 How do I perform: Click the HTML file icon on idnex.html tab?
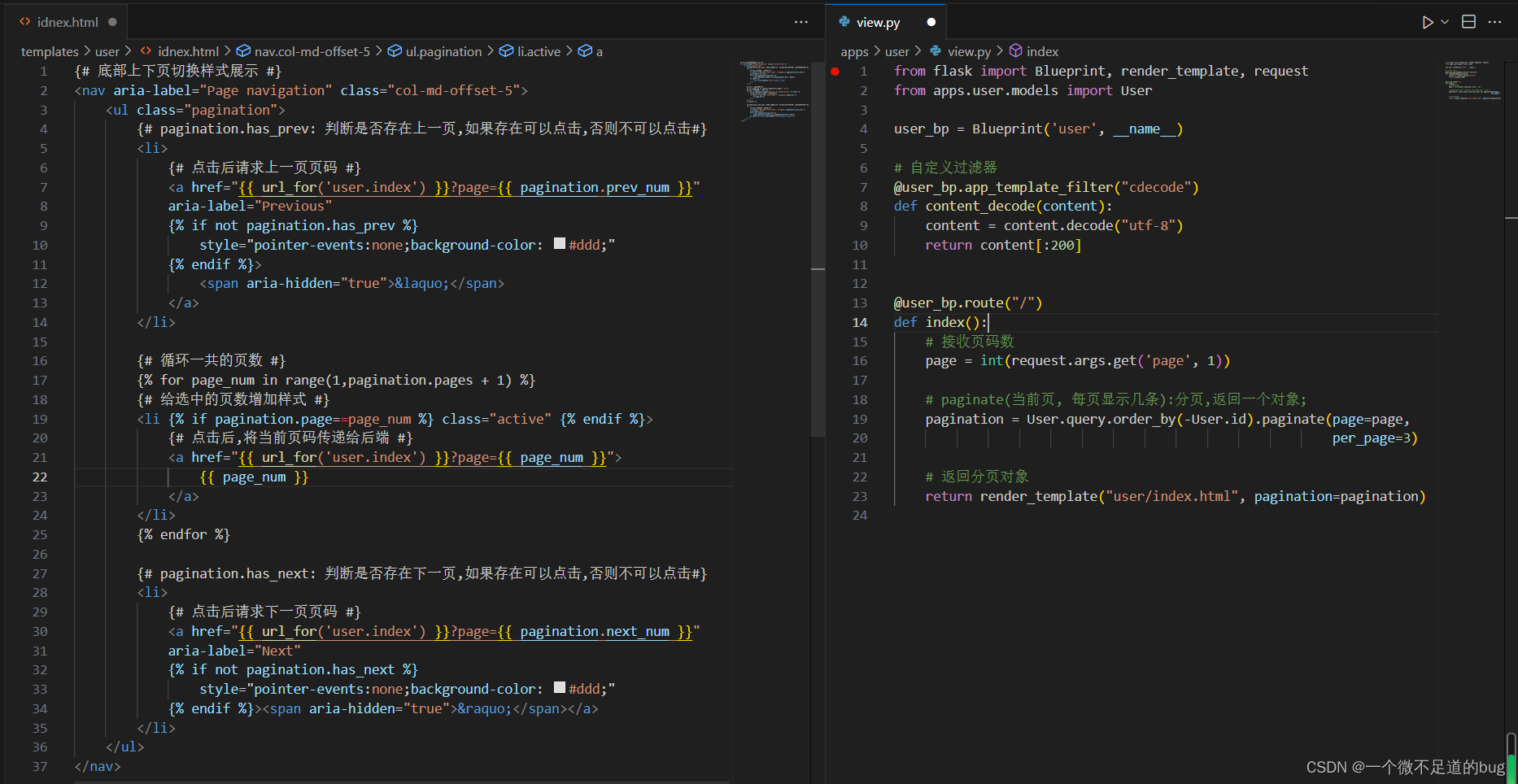[25, 22]
